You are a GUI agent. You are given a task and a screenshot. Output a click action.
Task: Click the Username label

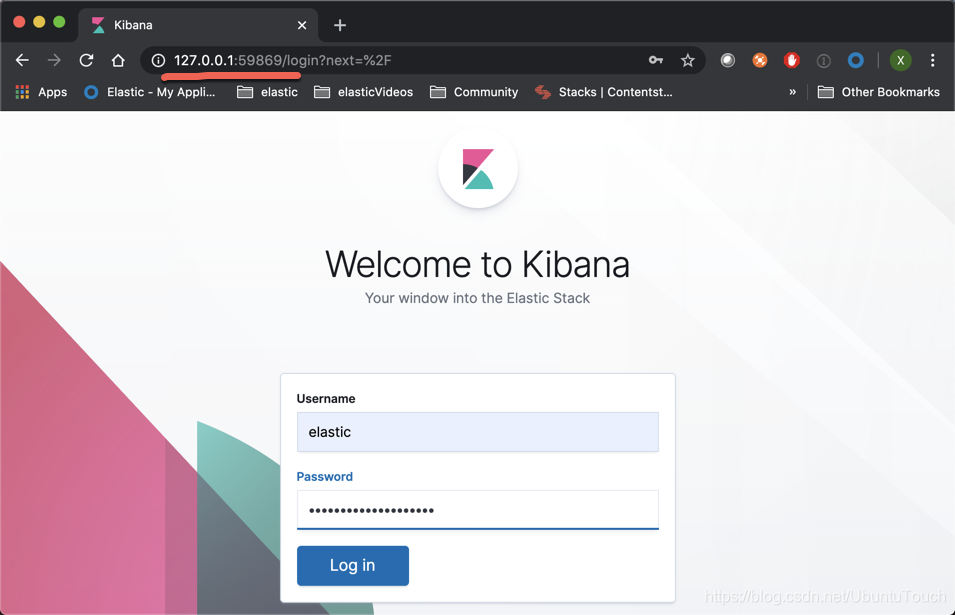tap(326, 399)
